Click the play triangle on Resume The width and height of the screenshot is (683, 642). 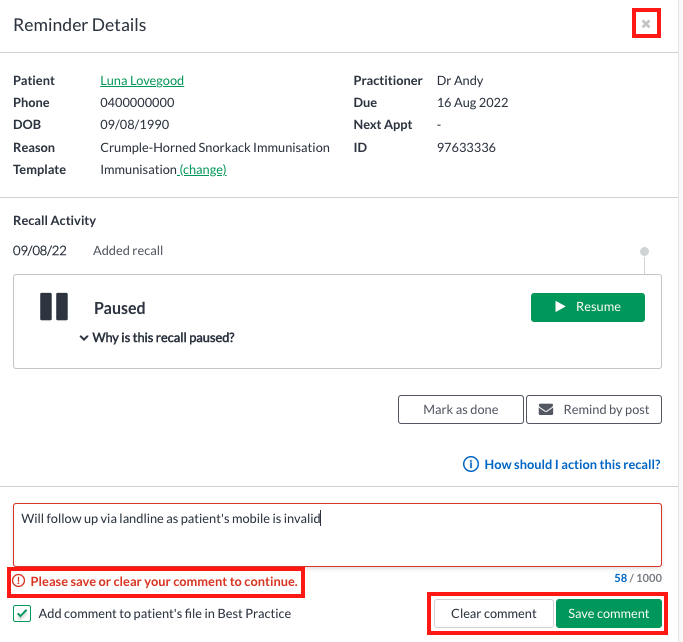click(x=560, y=307)
